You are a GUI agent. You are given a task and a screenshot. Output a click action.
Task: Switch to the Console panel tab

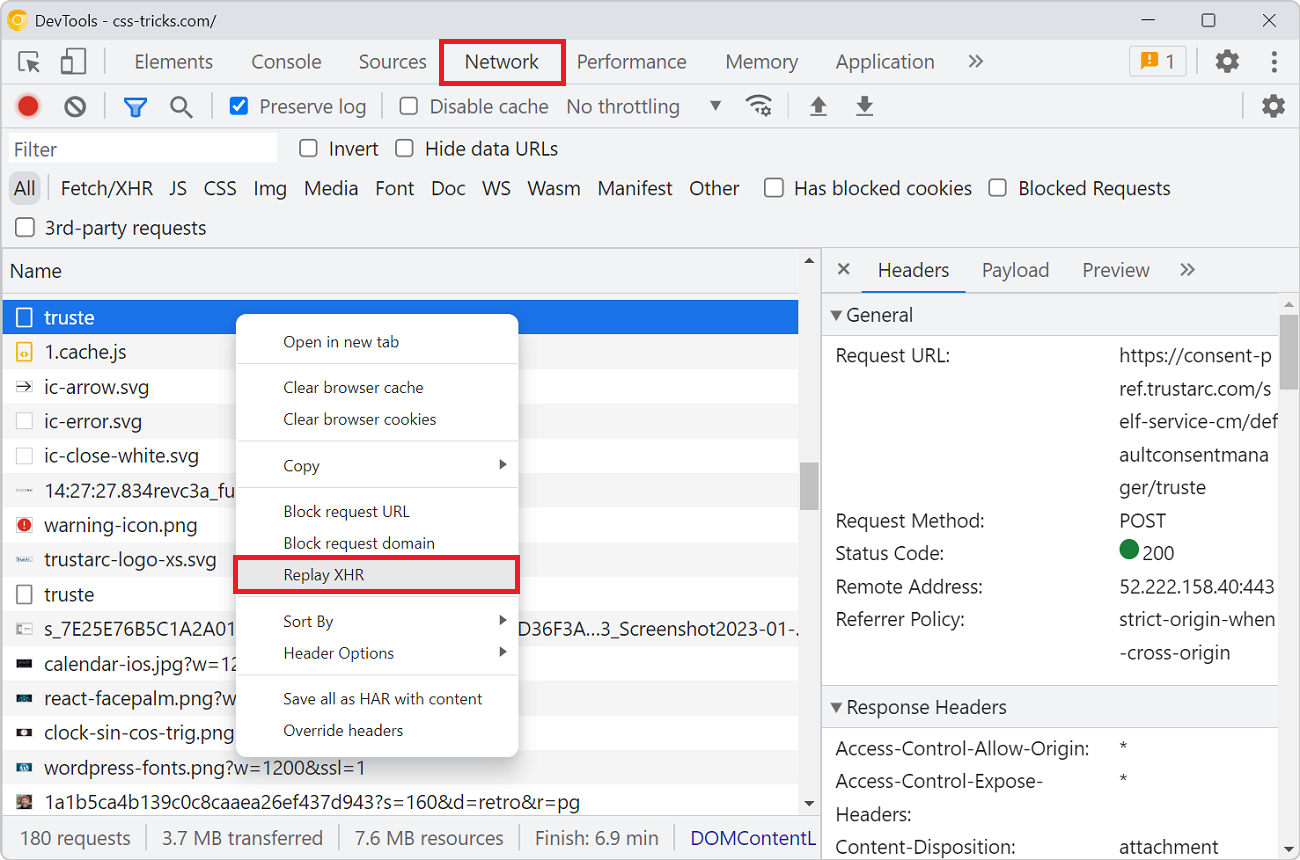(286, 62)
